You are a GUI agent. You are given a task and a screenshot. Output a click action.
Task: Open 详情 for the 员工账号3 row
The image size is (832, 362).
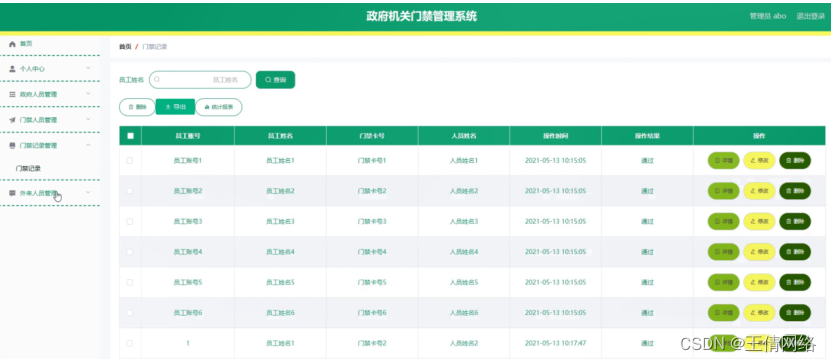[723, 221]
